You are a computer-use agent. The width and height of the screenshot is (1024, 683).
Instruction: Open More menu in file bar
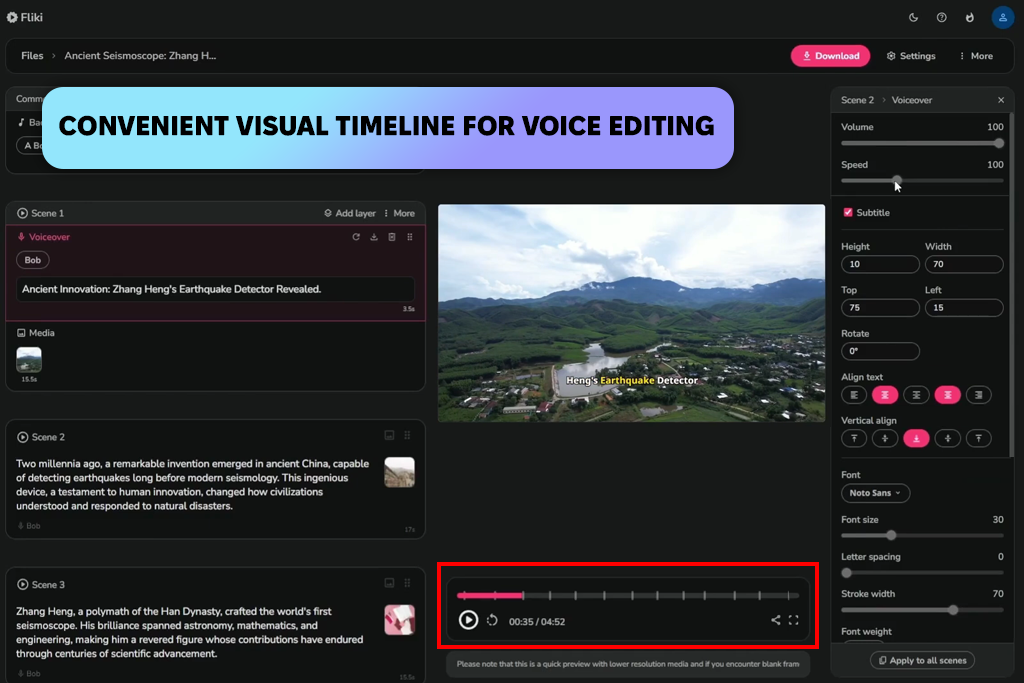coord(976,56)
